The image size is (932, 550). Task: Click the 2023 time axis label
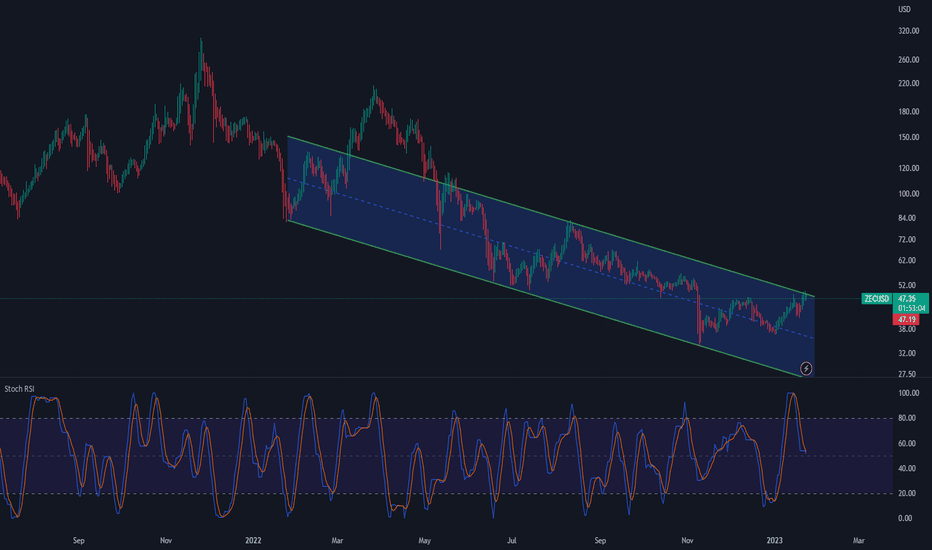(774, 540)
